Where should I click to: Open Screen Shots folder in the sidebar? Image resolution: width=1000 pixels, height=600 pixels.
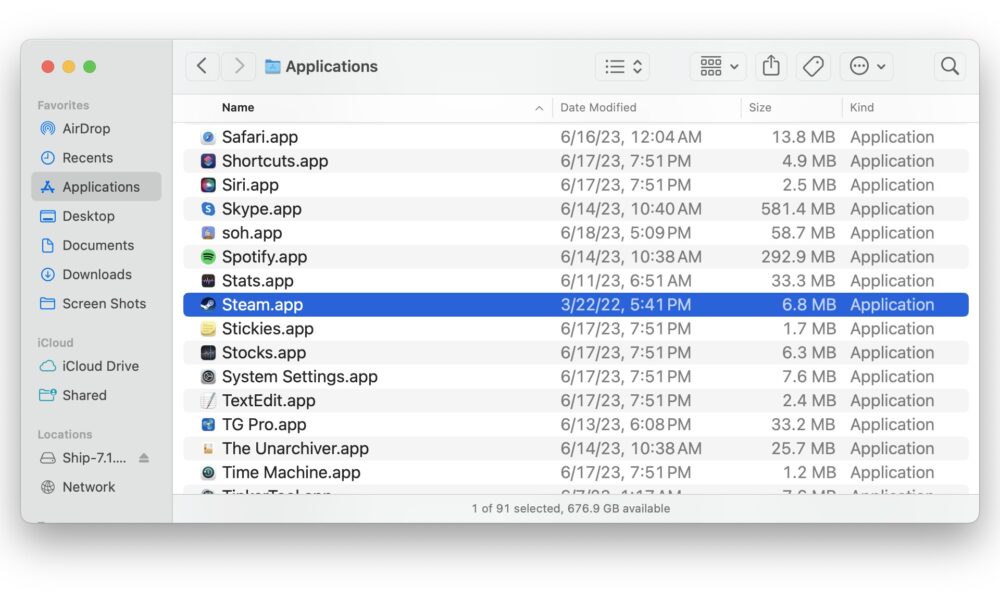click(96, 304)
